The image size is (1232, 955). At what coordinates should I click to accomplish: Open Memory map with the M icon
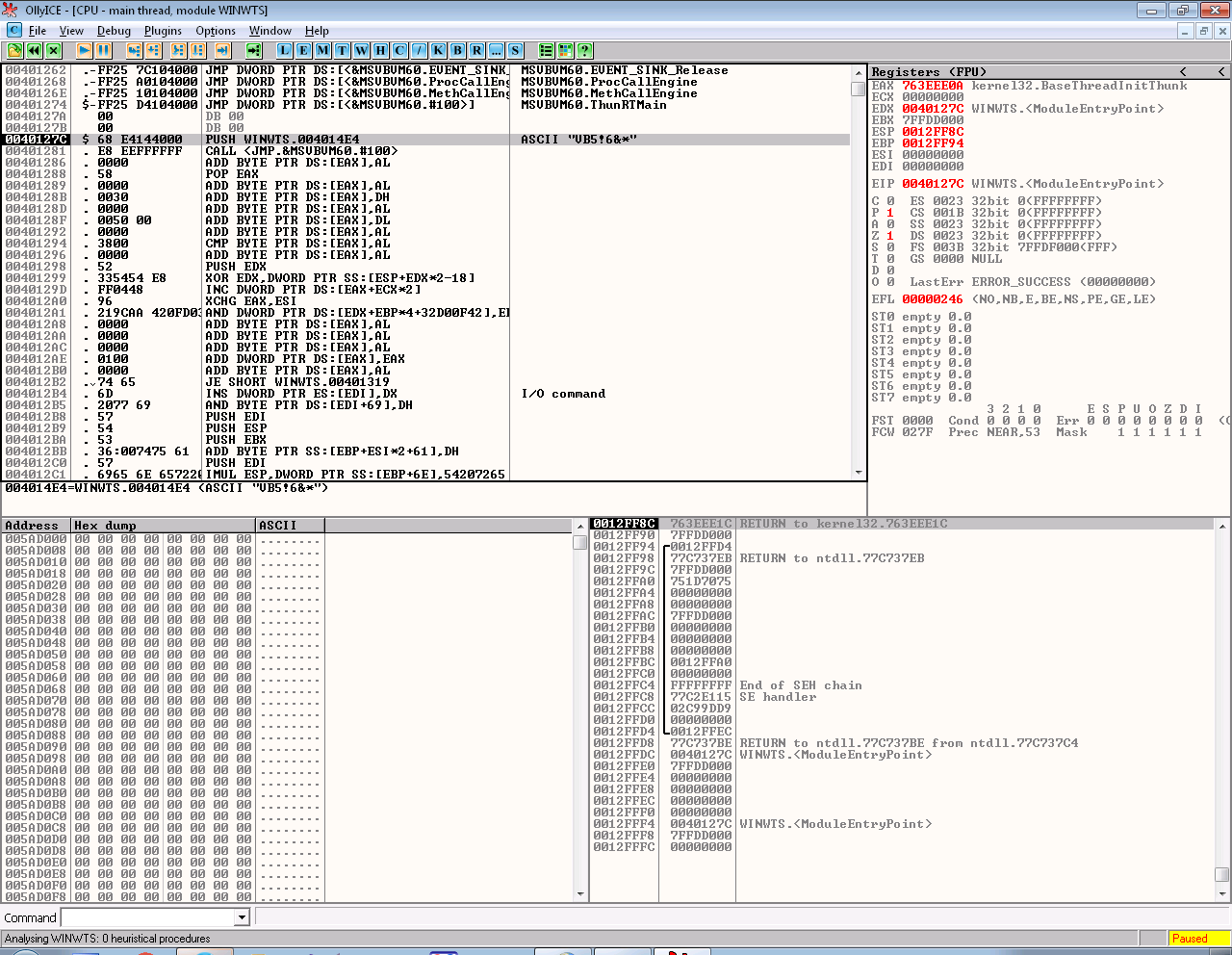tap(322, 50)
